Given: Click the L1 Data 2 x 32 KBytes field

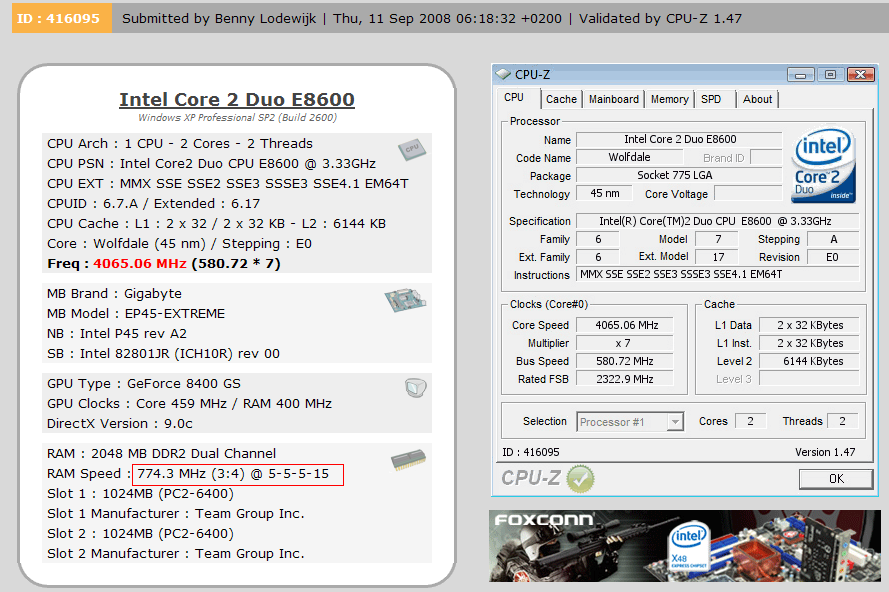Looking at the screenshot, I should (x=810, y=325).
